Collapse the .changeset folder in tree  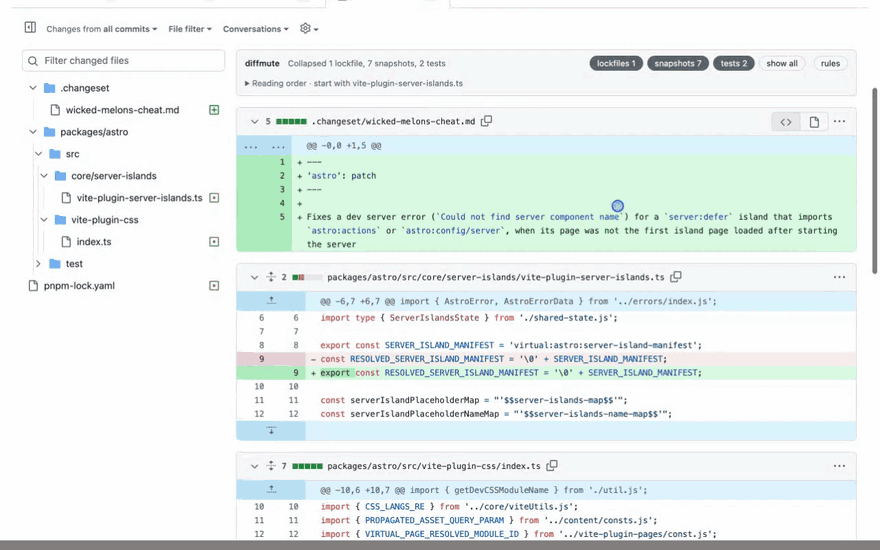point(33,88)
